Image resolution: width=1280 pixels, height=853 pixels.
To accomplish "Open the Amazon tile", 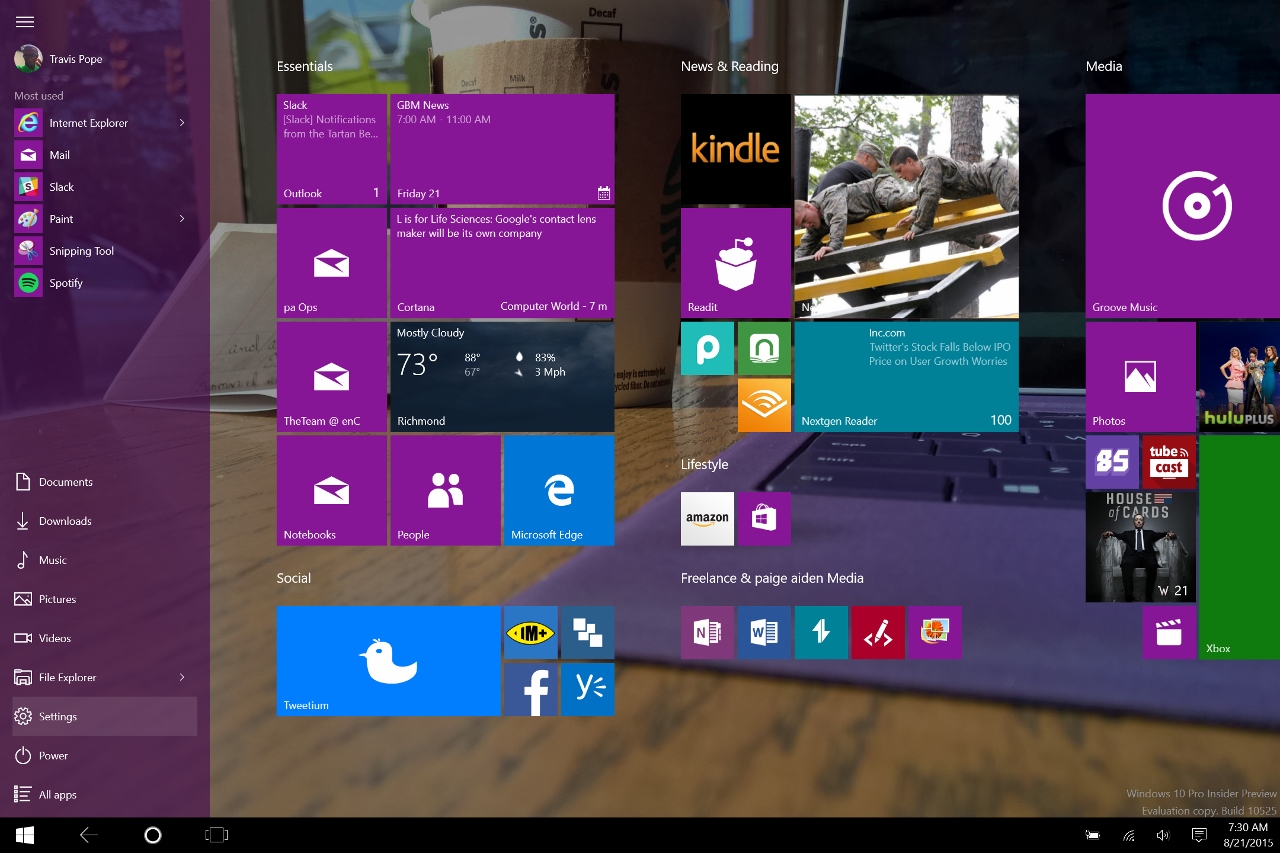I will 707,519.
